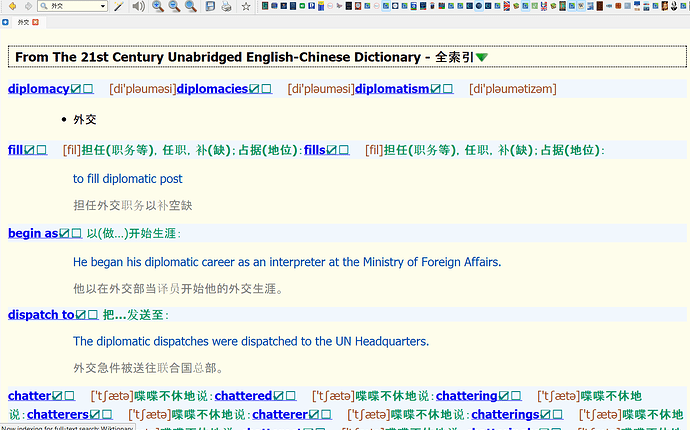This screenshot has height=430, width=690.
Task: Follow the chattering link
Action: point(467,396)
